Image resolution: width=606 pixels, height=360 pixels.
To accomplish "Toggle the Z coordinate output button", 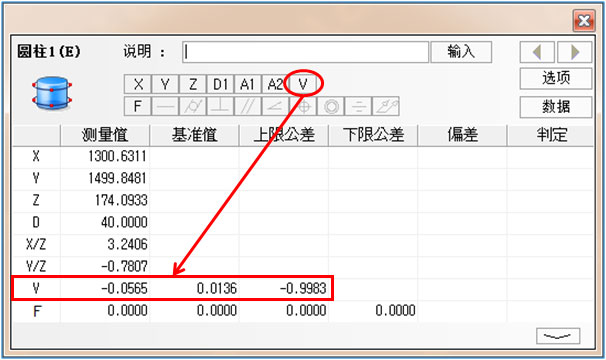I will 193,84.
